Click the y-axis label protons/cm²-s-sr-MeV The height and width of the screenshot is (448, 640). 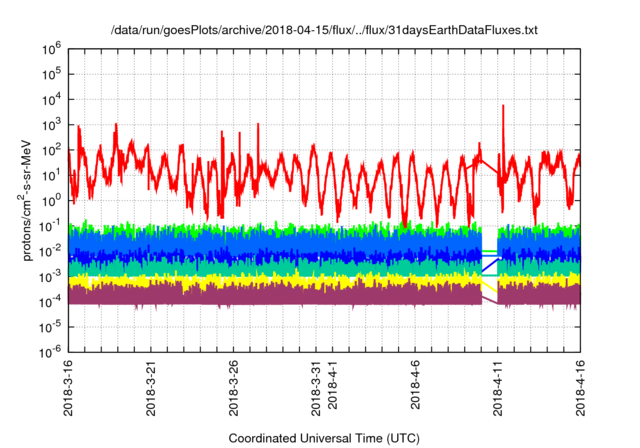pos(30,201)
